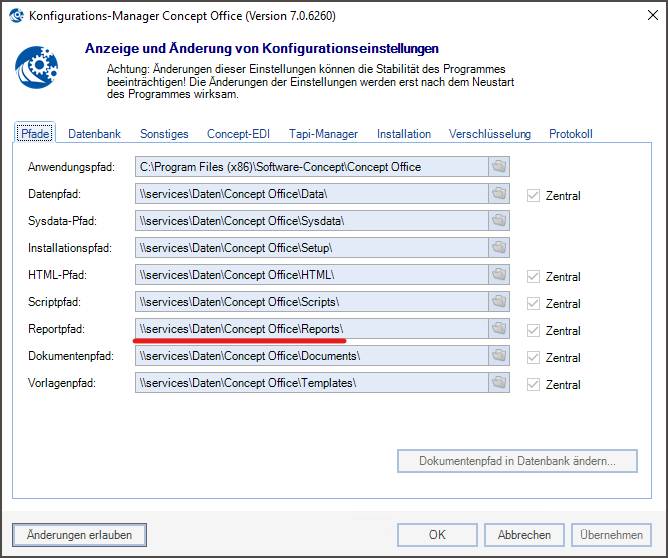Image resolution: width=668 pixels, height=558 pixels.
Task: Browse folder for Sysdata-Pfad
Action: 499,221
